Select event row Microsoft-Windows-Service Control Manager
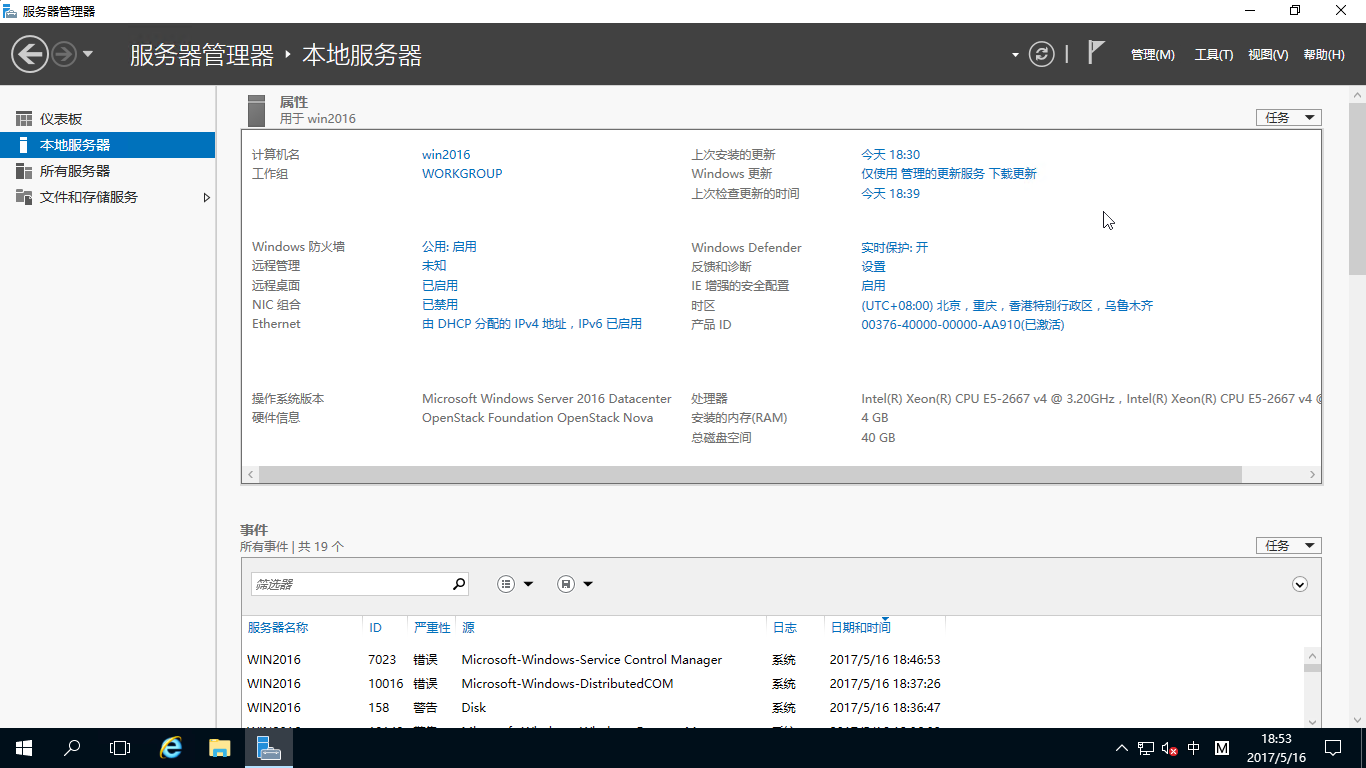The height and width of the screenshot is (768, 1366). coord(772,660)
